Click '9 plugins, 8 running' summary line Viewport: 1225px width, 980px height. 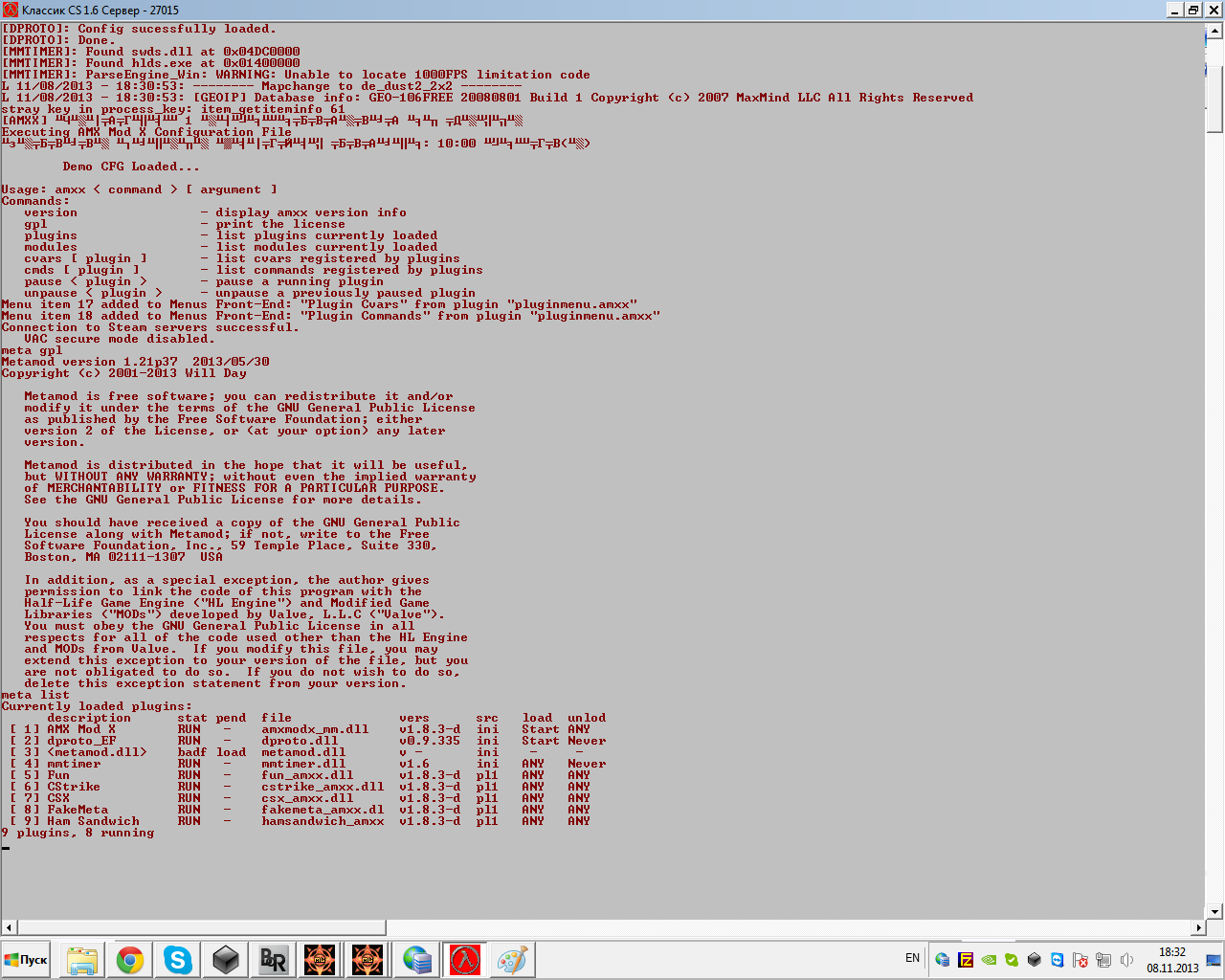78,833
